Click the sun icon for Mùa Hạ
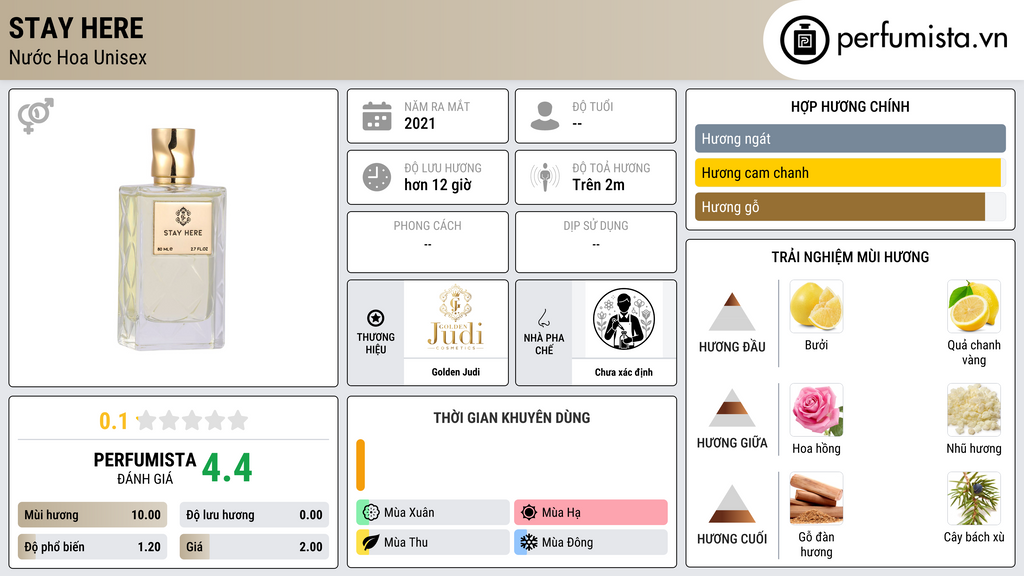The image size is (1024, 576). point(529,512)
